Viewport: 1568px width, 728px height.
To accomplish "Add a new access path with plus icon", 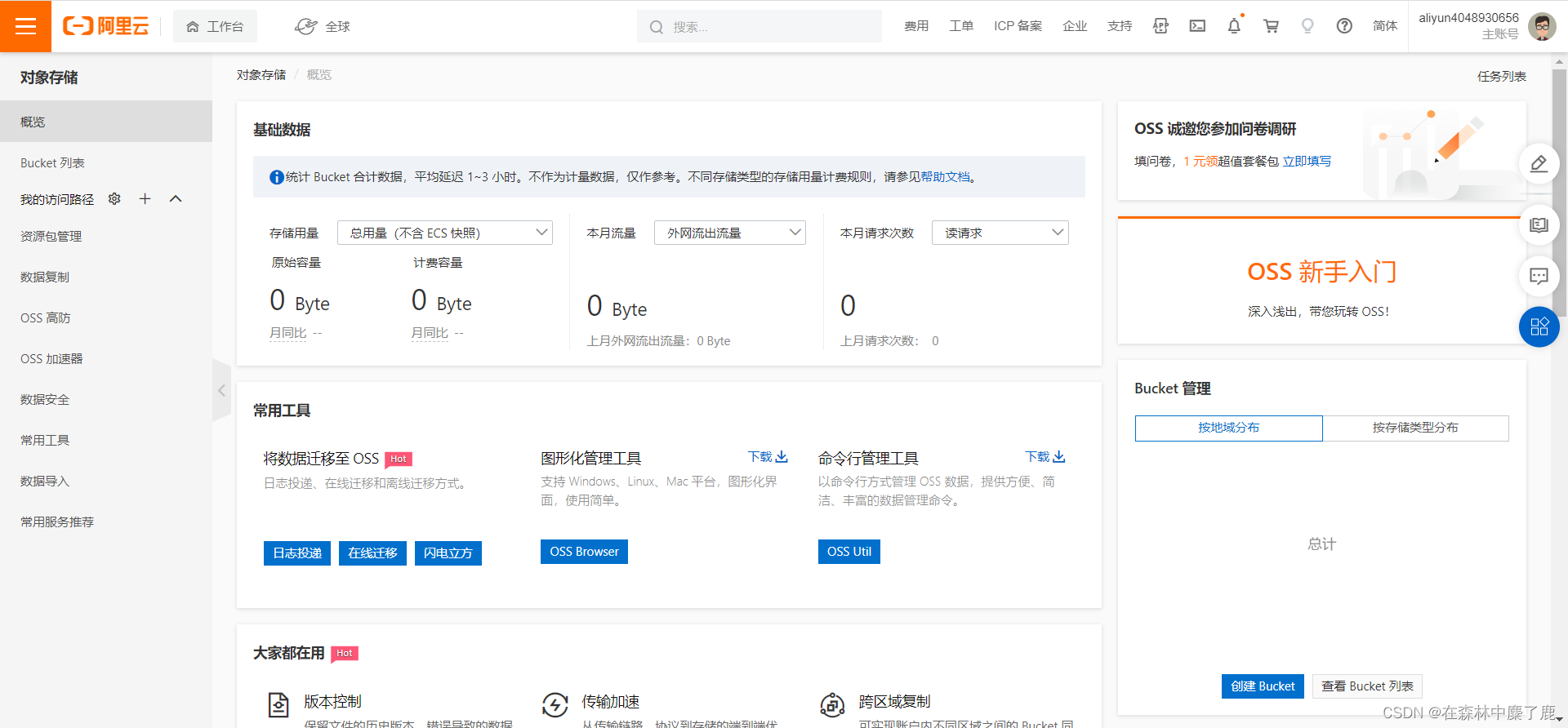I will click(145, 198).
